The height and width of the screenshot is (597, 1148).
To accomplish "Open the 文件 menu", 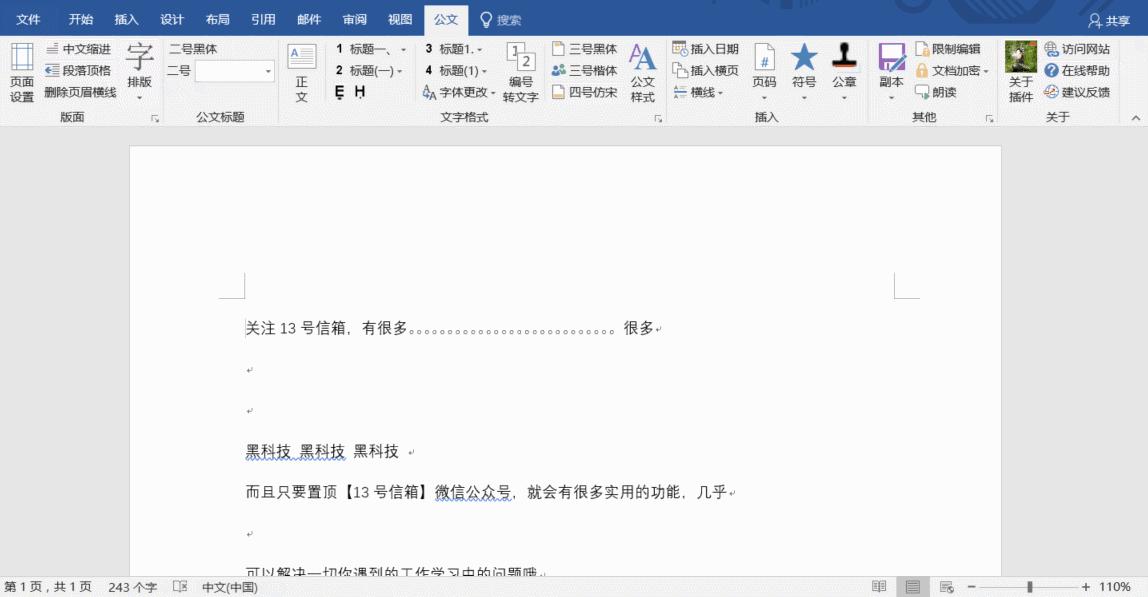I will 27,17.
